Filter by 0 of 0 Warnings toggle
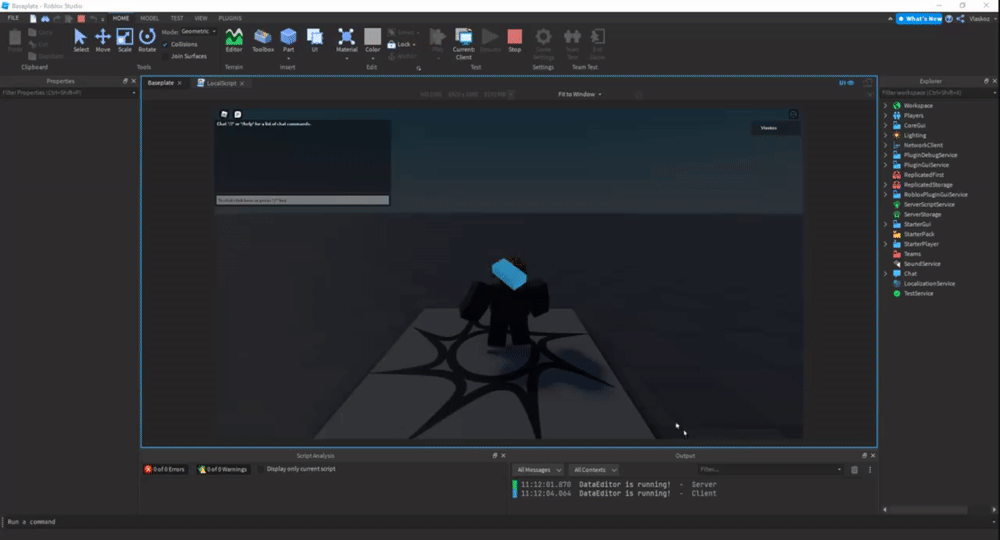Viewport: 1000px width, 540px height. (223, 469)
